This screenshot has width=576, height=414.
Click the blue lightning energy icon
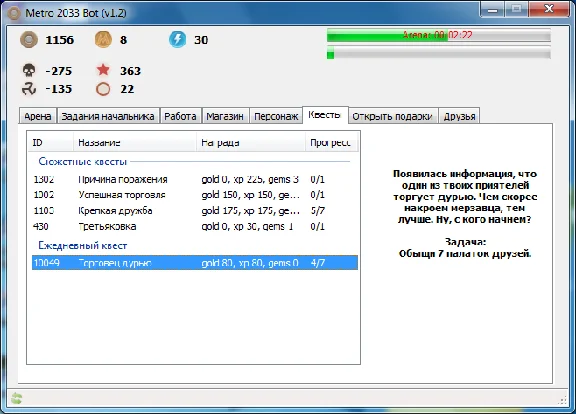pos(177,39)
